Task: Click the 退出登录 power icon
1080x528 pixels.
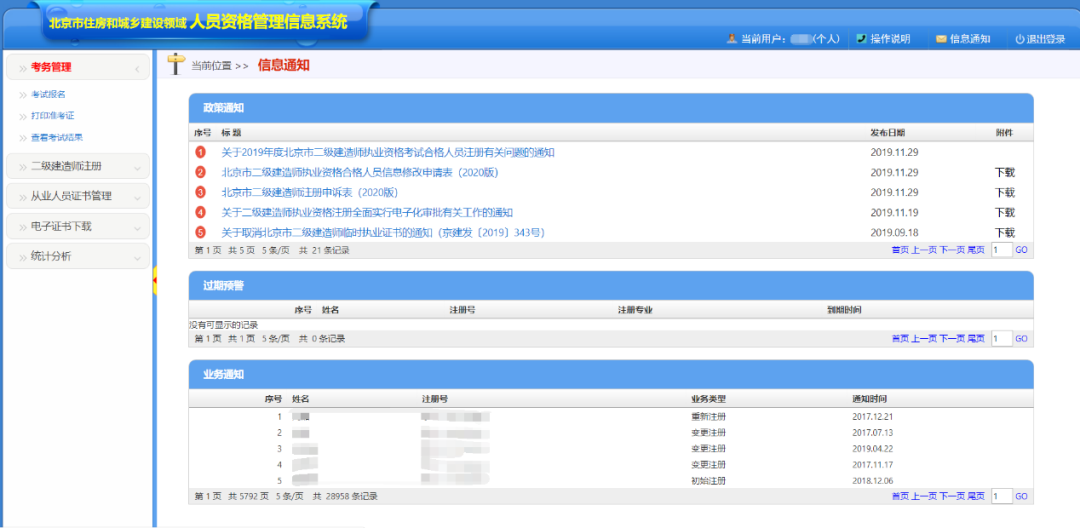Action: point(1020,39)
